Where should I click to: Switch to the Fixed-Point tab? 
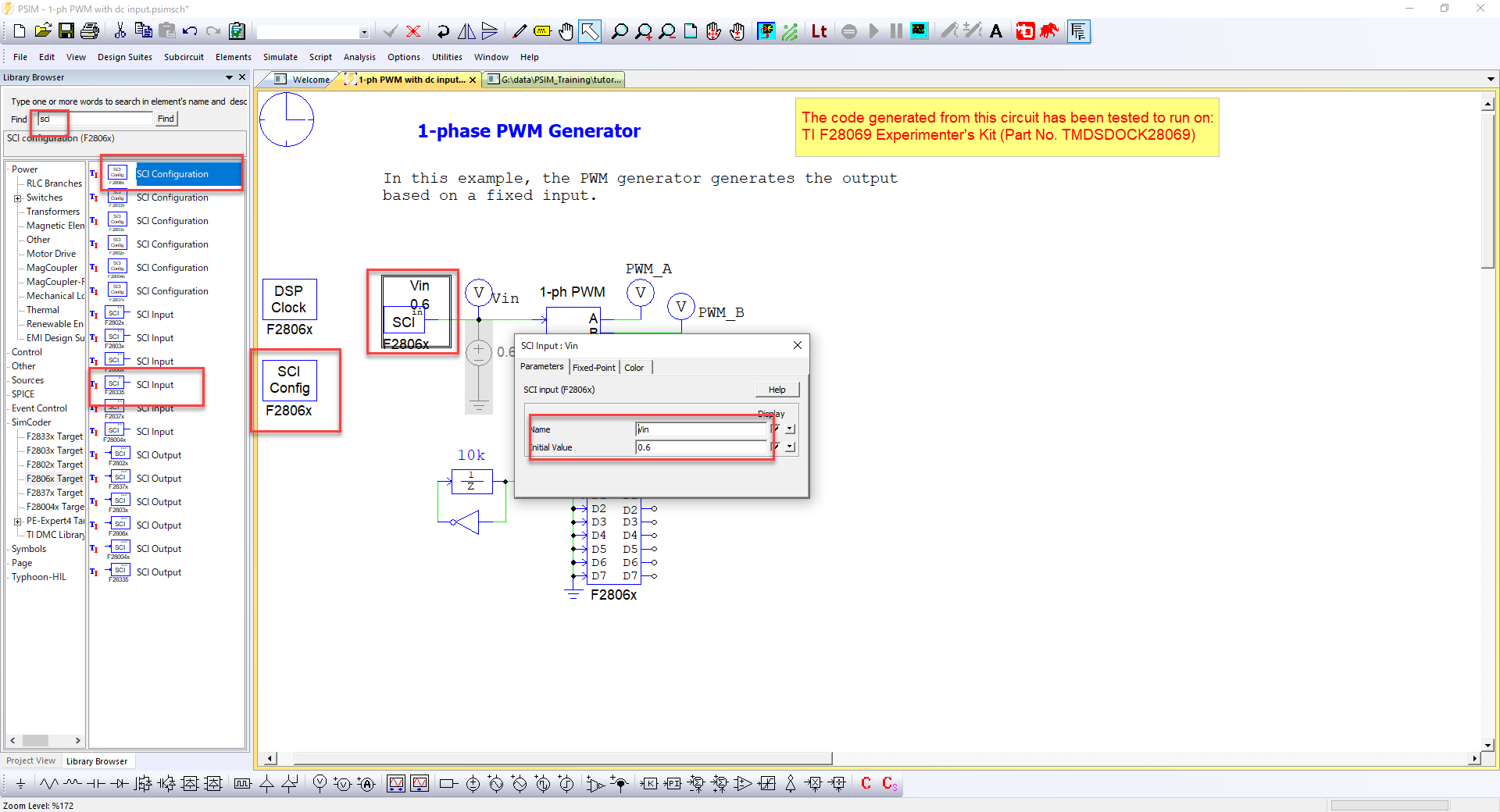coord(594,367)
